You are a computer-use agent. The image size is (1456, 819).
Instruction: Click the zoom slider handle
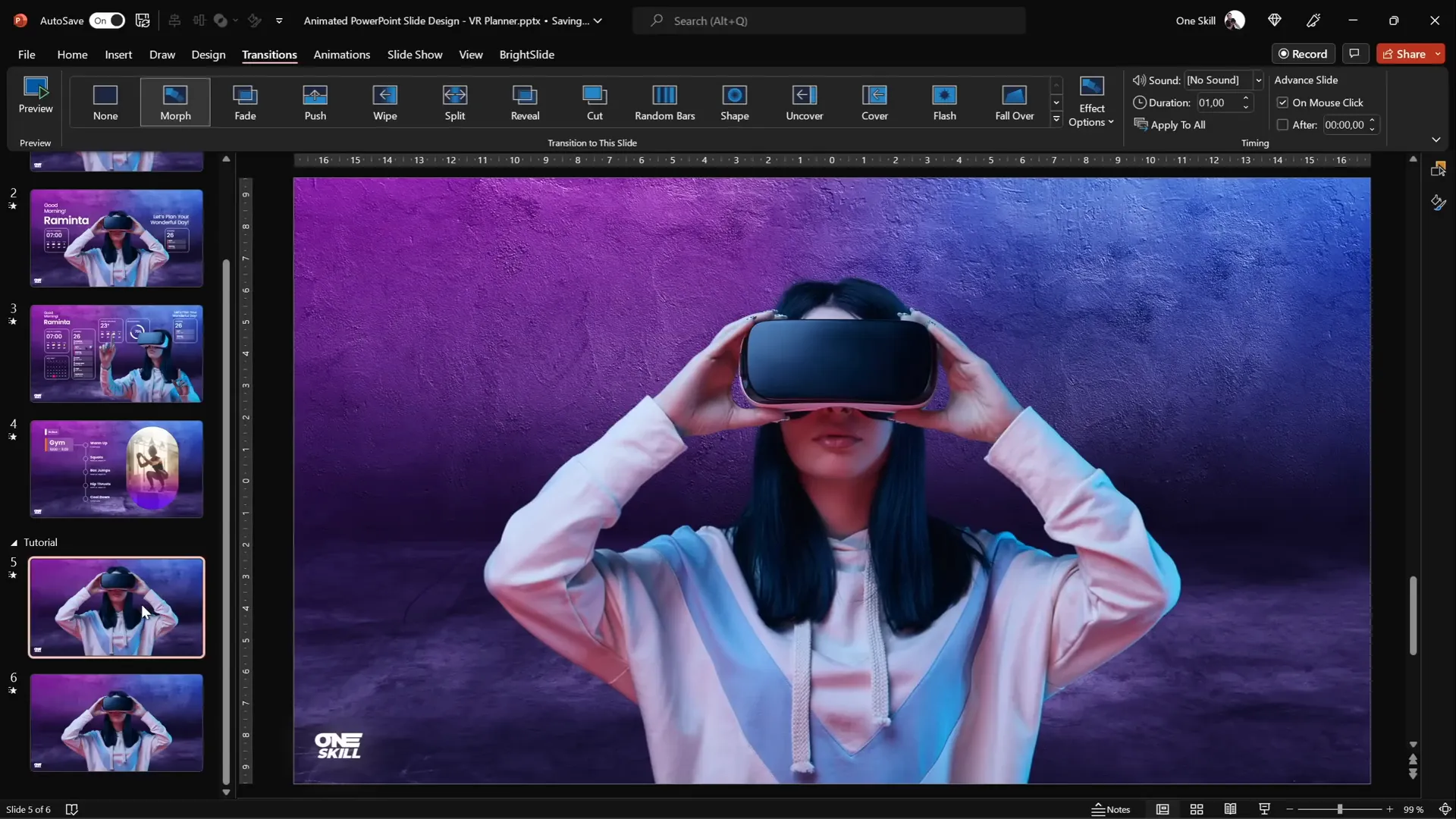pos(1340,809)
